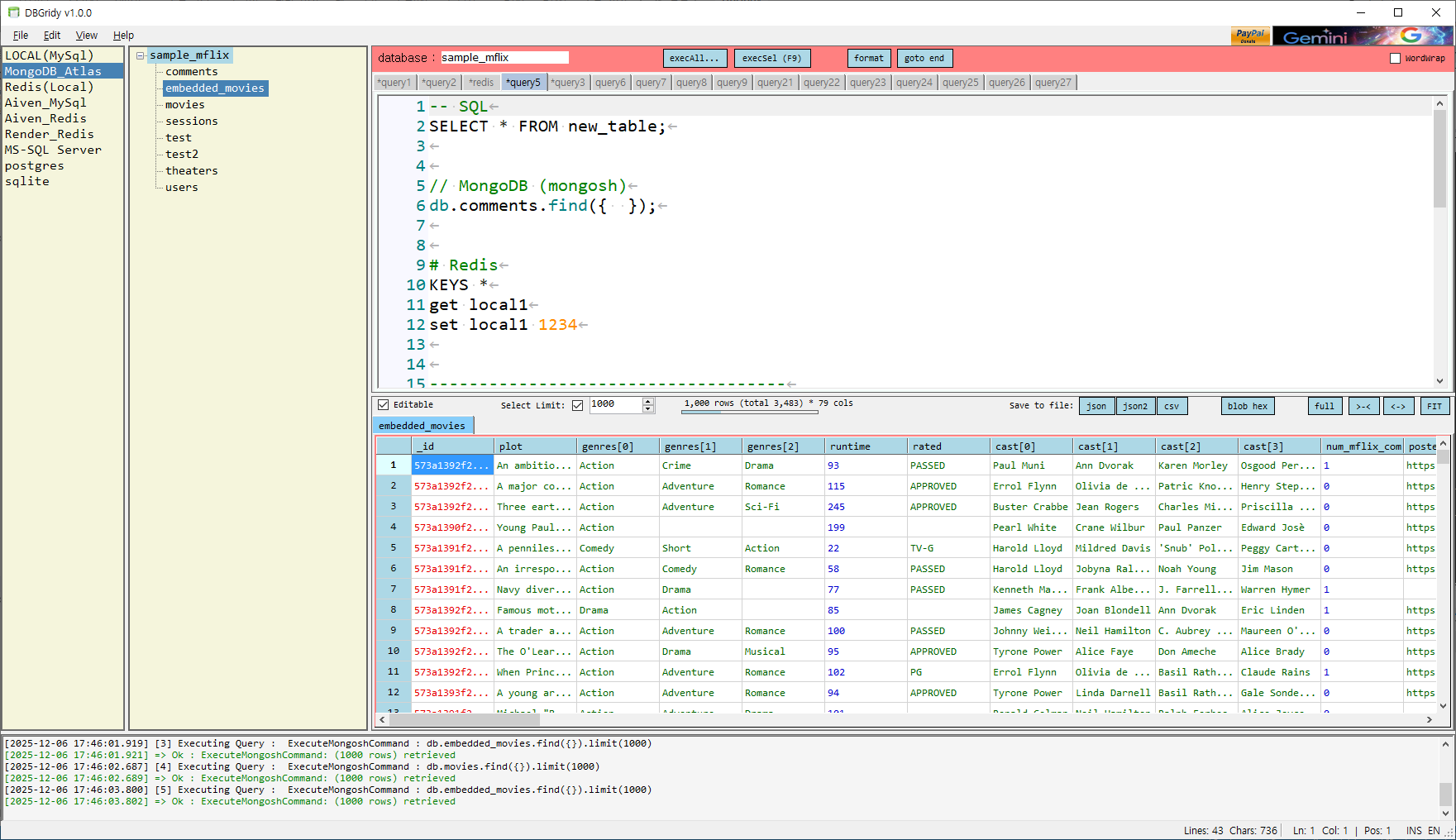The height and width of the screenshot is (840, 1456).
Task: Shrink columns with the >-< icon
Action: [1364, 406]
